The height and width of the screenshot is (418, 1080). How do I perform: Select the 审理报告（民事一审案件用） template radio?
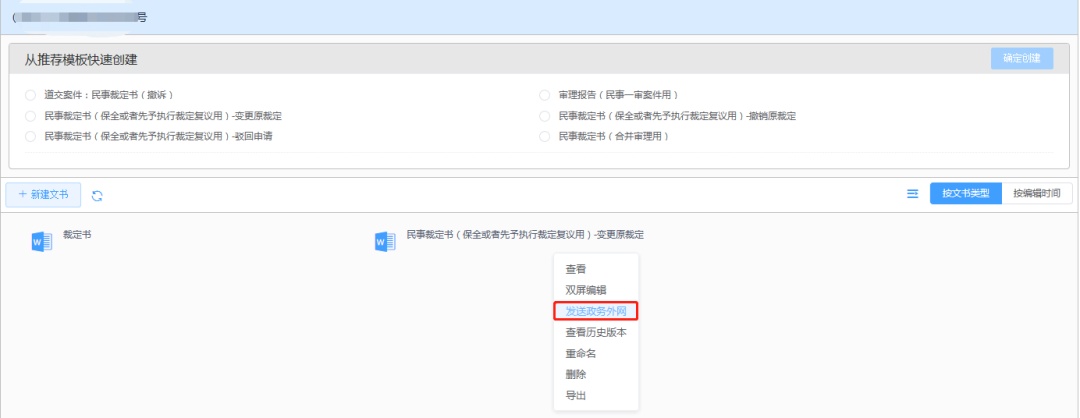pyautogui.click(x=545, y=95)
